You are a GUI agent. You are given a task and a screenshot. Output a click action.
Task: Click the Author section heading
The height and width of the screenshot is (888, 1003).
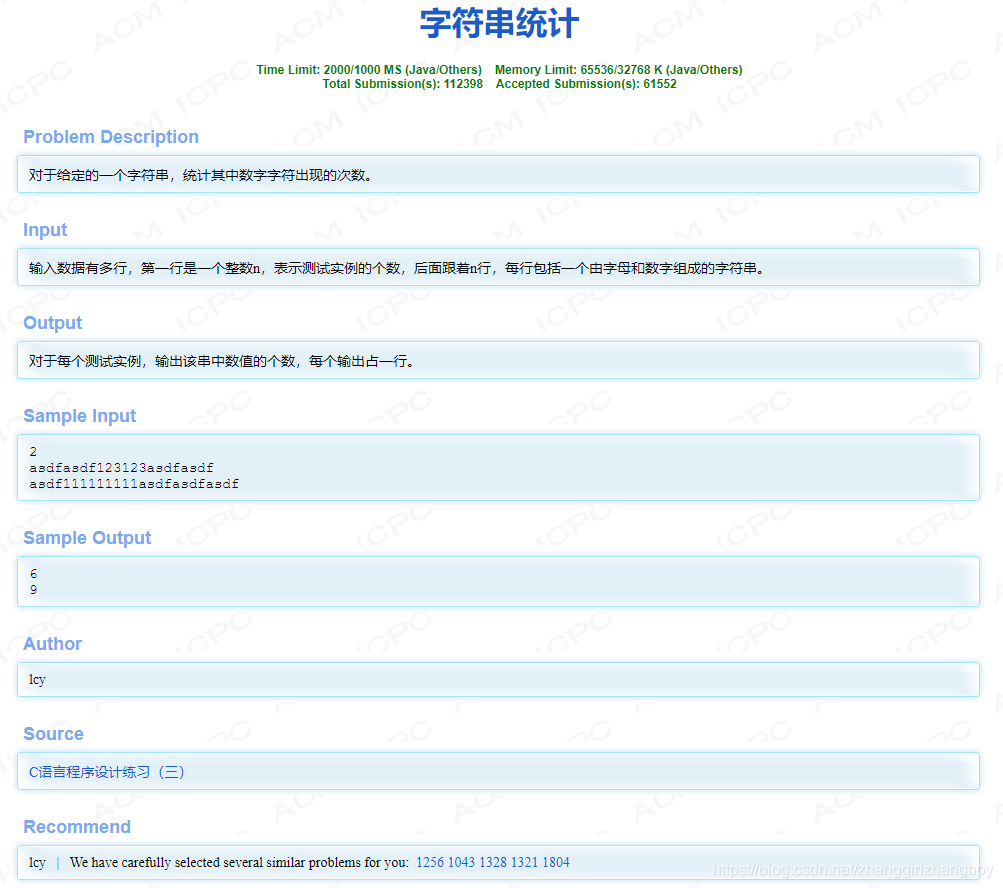point(52,644)
